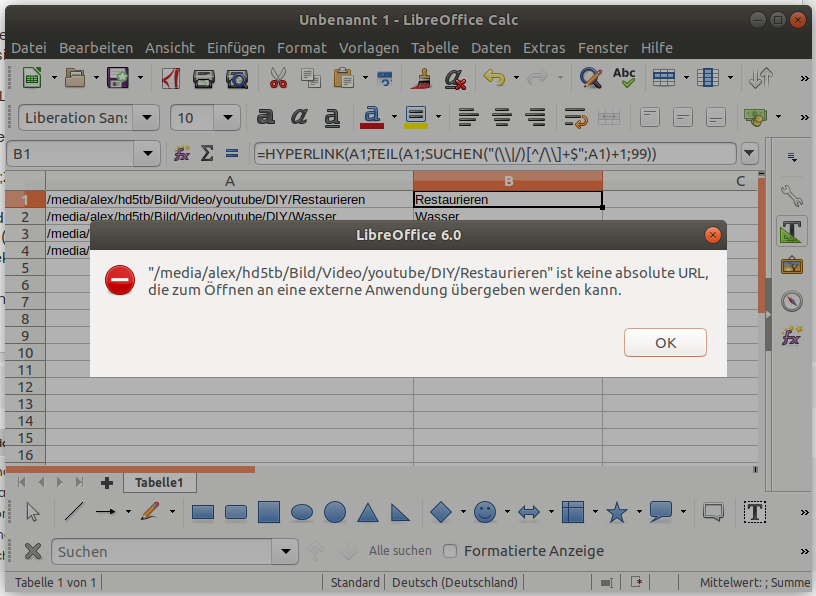Open sidebar Gallery icon
Screen dimensions: 816x596
(792, 266)
